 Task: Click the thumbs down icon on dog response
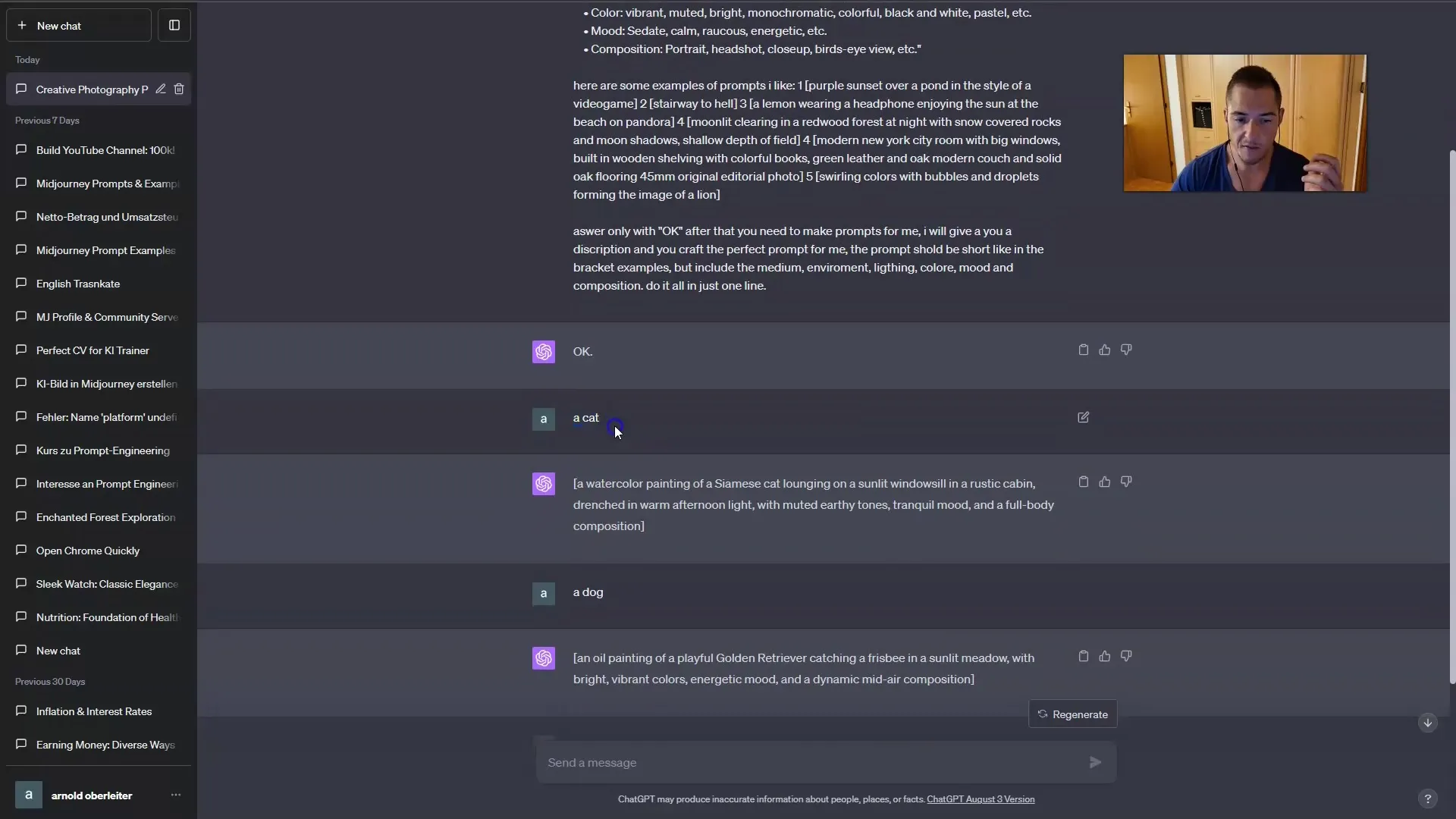[x=1126, y=655]
